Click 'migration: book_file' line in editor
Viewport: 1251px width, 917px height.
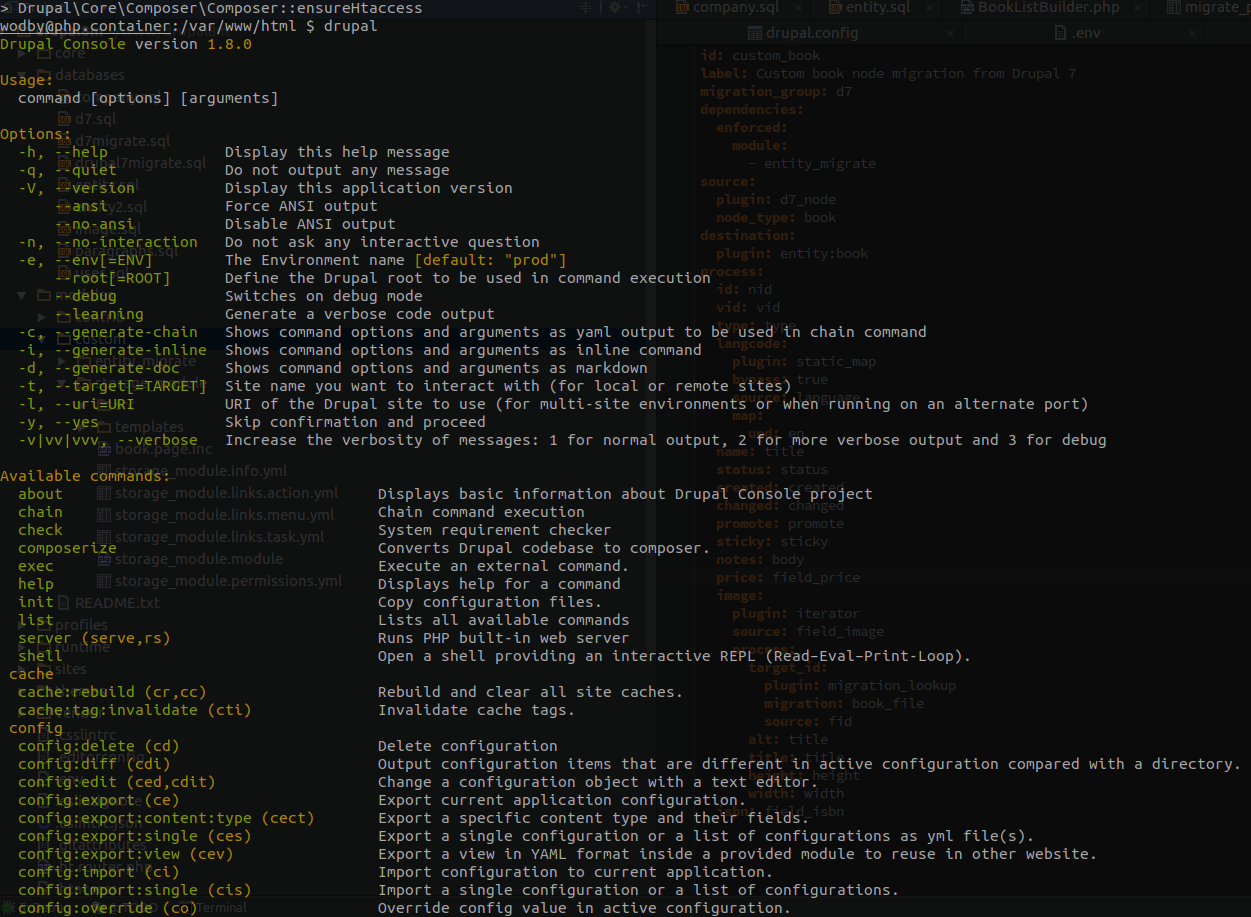(x=844, y=703)
